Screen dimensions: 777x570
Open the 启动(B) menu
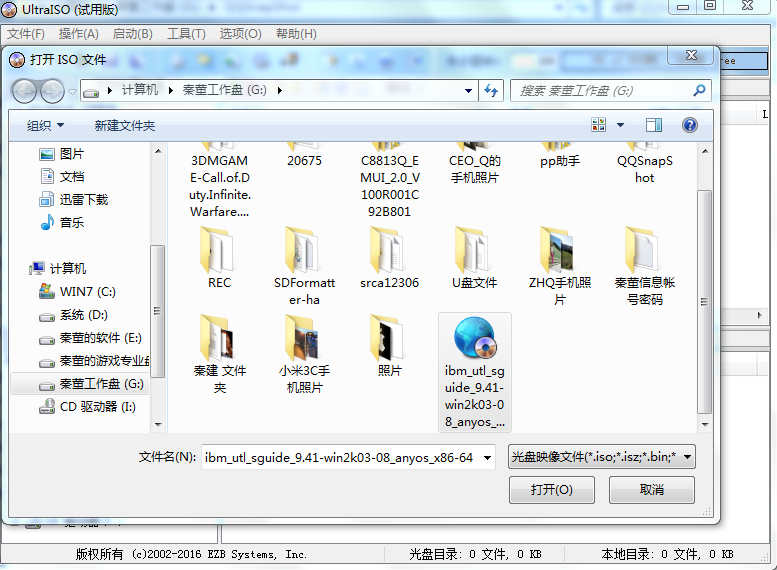coord(132,34)
